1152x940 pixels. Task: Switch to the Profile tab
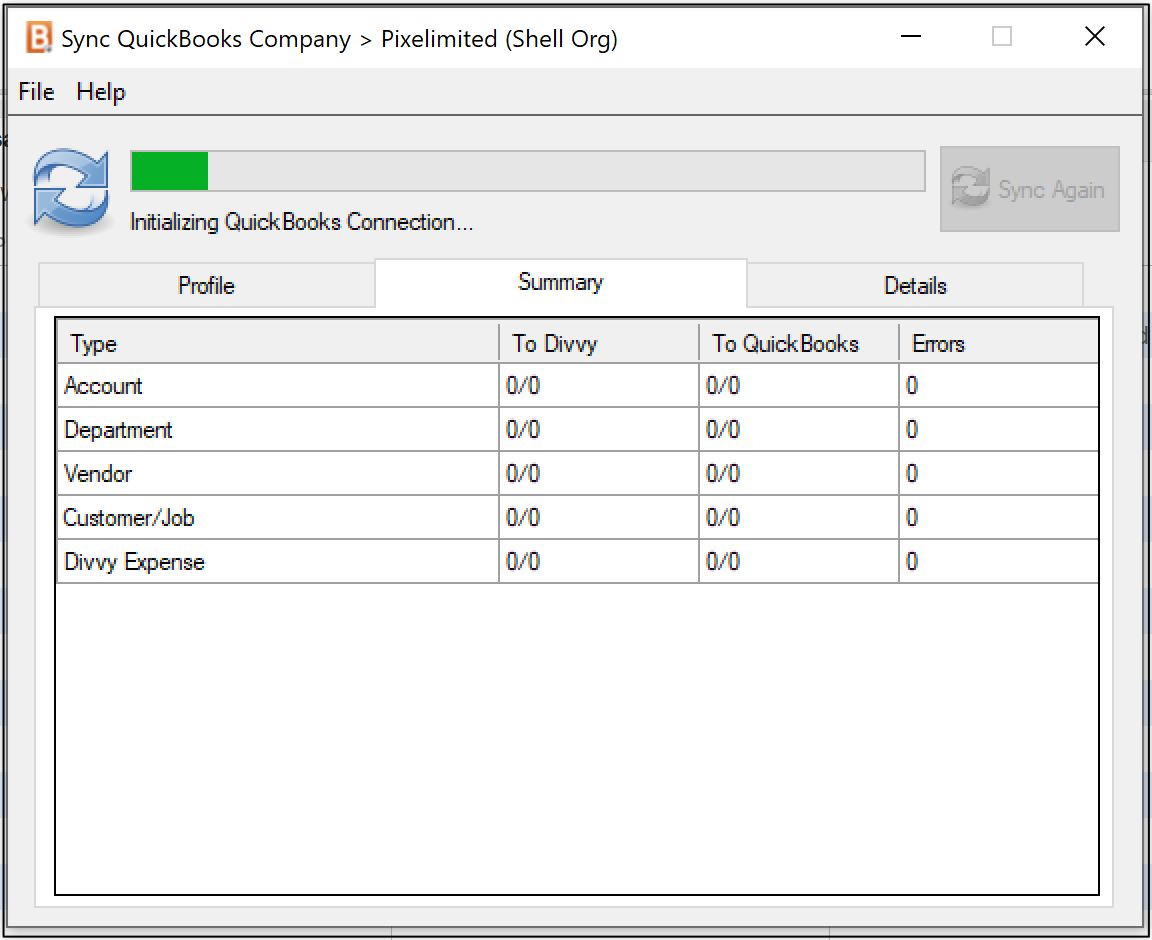point(206,286)
